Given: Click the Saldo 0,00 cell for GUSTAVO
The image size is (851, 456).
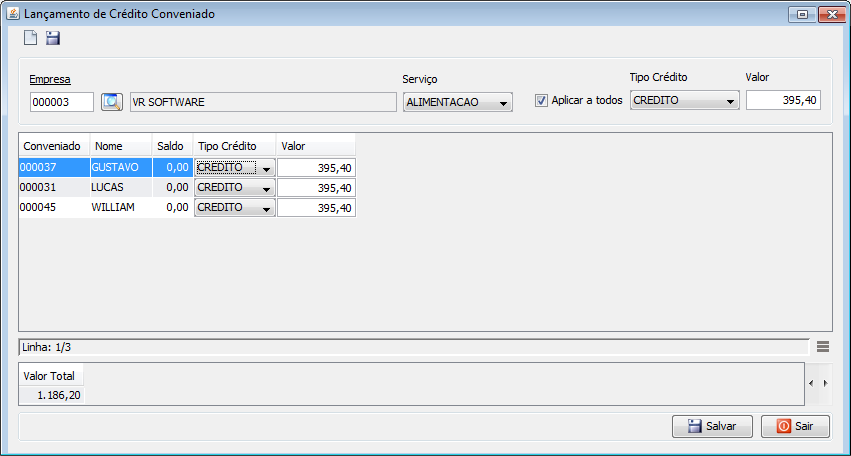Looking at the screenshot, I should (x=173, y=168).
